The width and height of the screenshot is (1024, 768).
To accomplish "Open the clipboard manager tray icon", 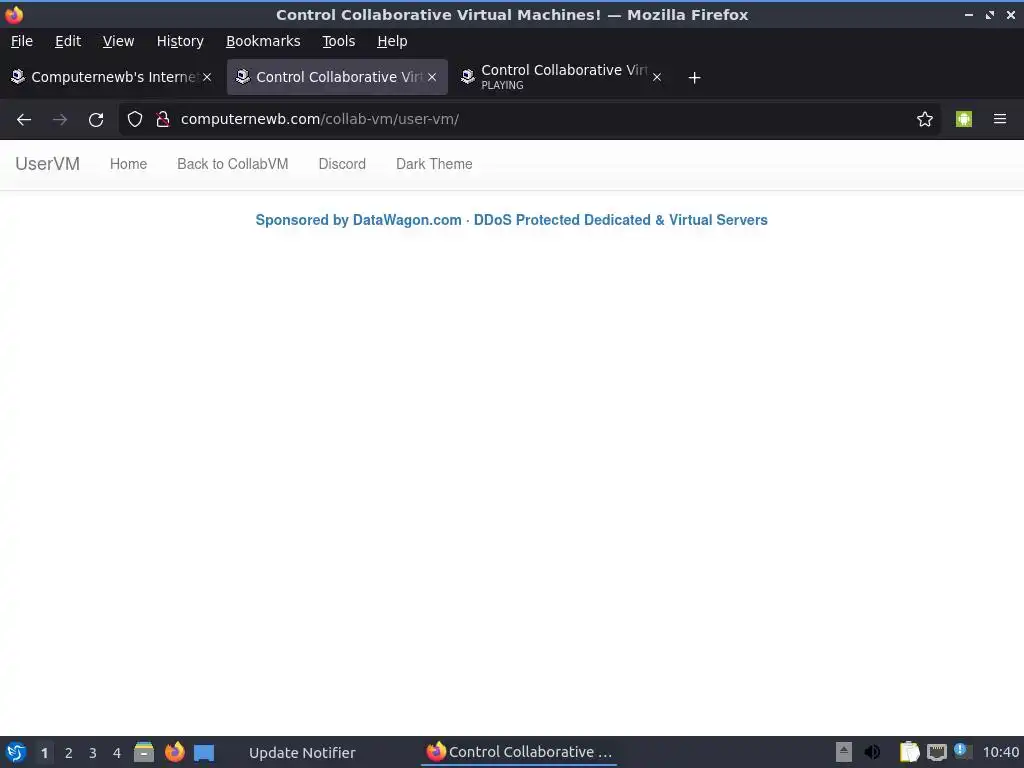I will (x=909, y=752).
